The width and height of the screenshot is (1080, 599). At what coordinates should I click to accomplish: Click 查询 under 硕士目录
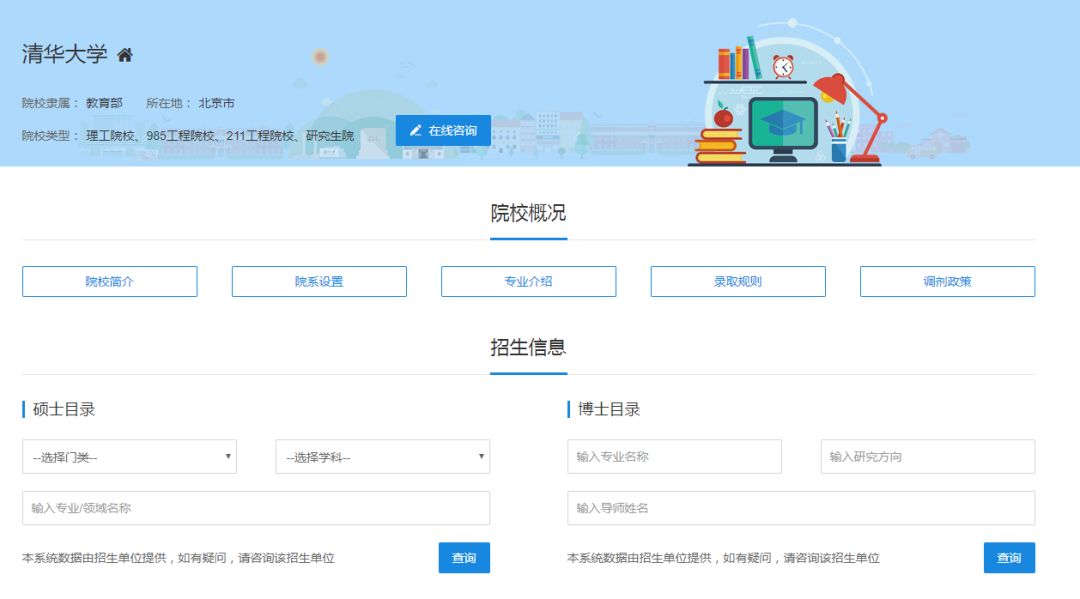464,558
